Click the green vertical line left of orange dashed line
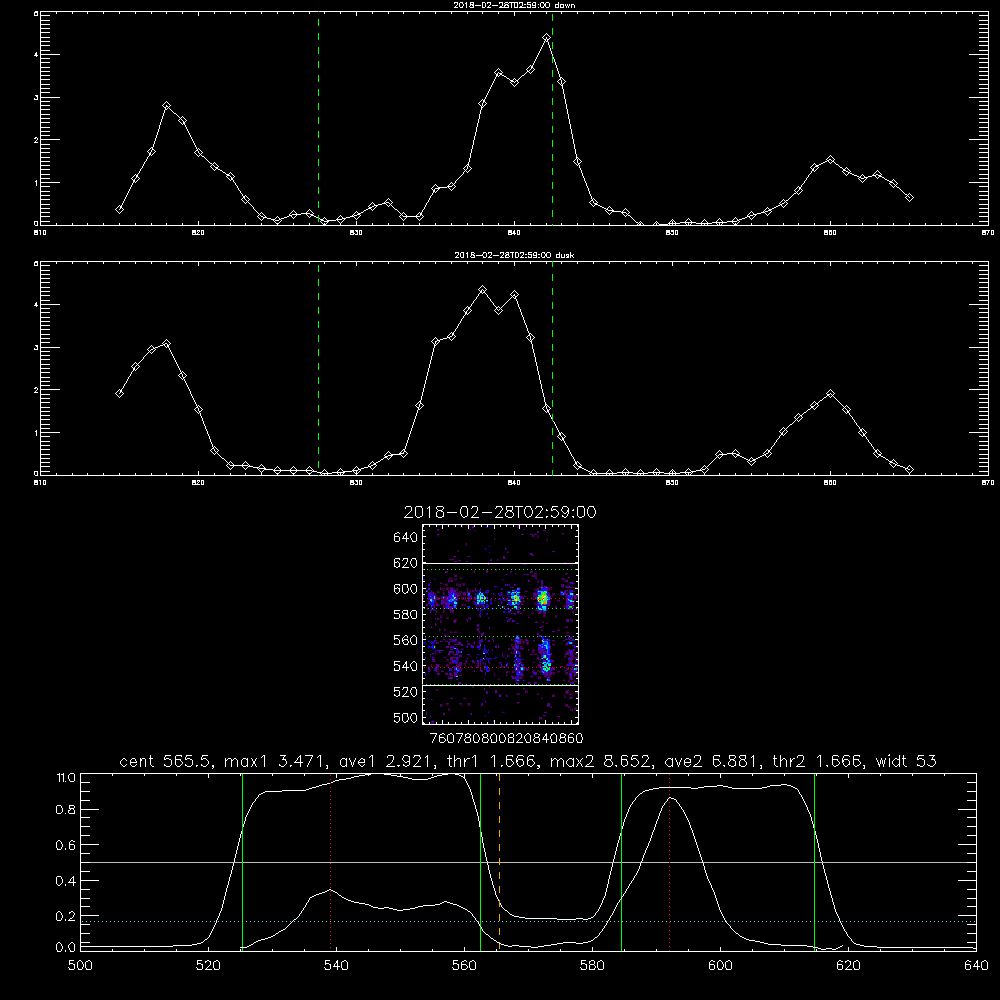Screen dimensions: 1000x1000 (x=480, y=861)
